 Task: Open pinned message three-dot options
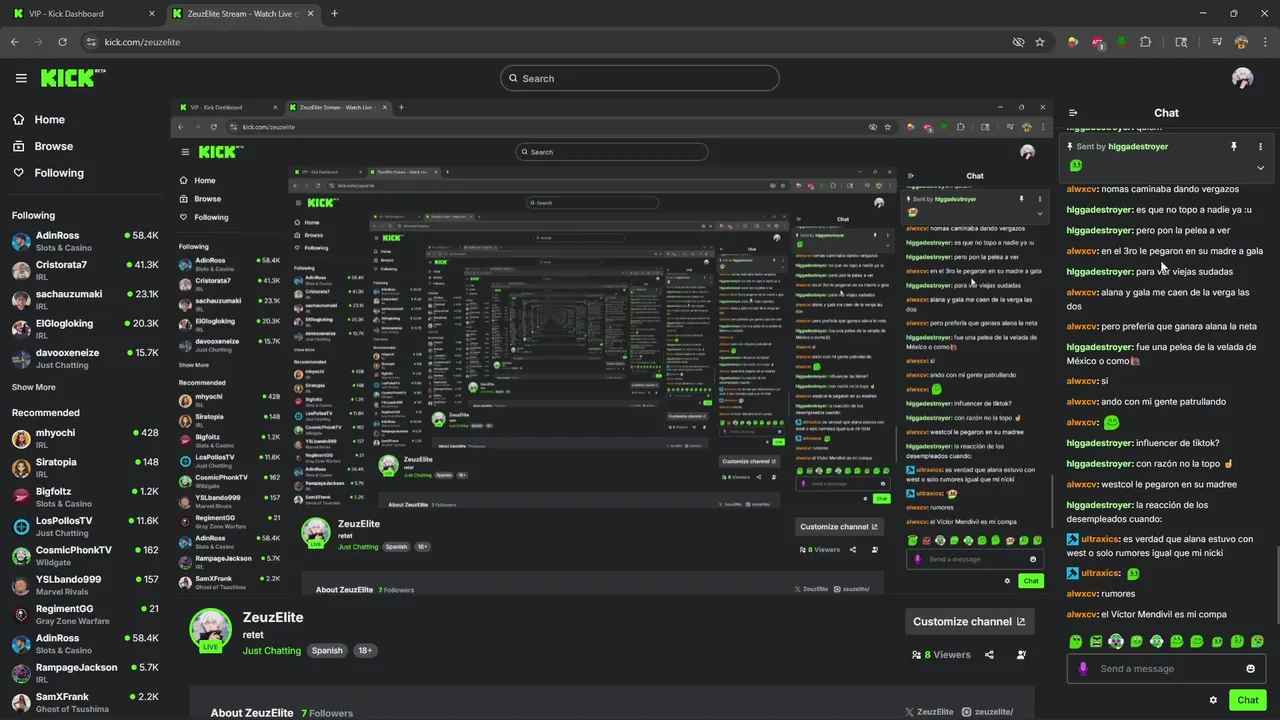1260,146
